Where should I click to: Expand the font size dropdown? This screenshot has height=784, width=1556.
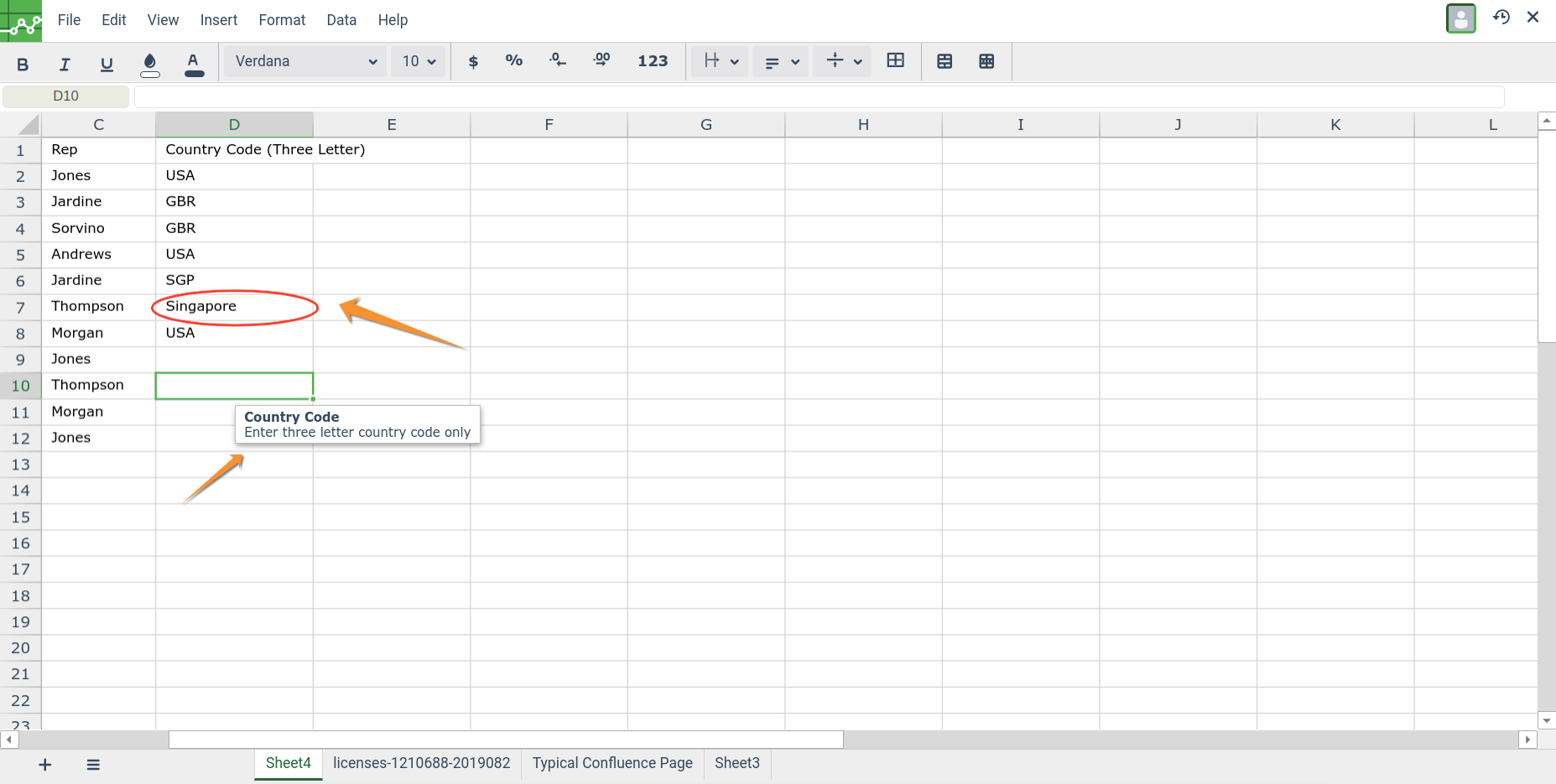tap(419, 61)
